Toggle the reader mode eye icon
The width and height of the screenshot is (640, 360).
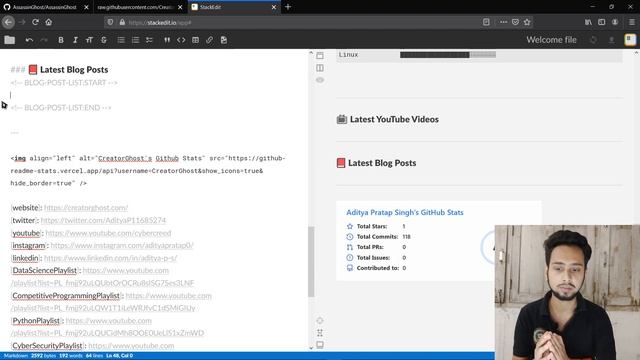(x=320, y=80)
